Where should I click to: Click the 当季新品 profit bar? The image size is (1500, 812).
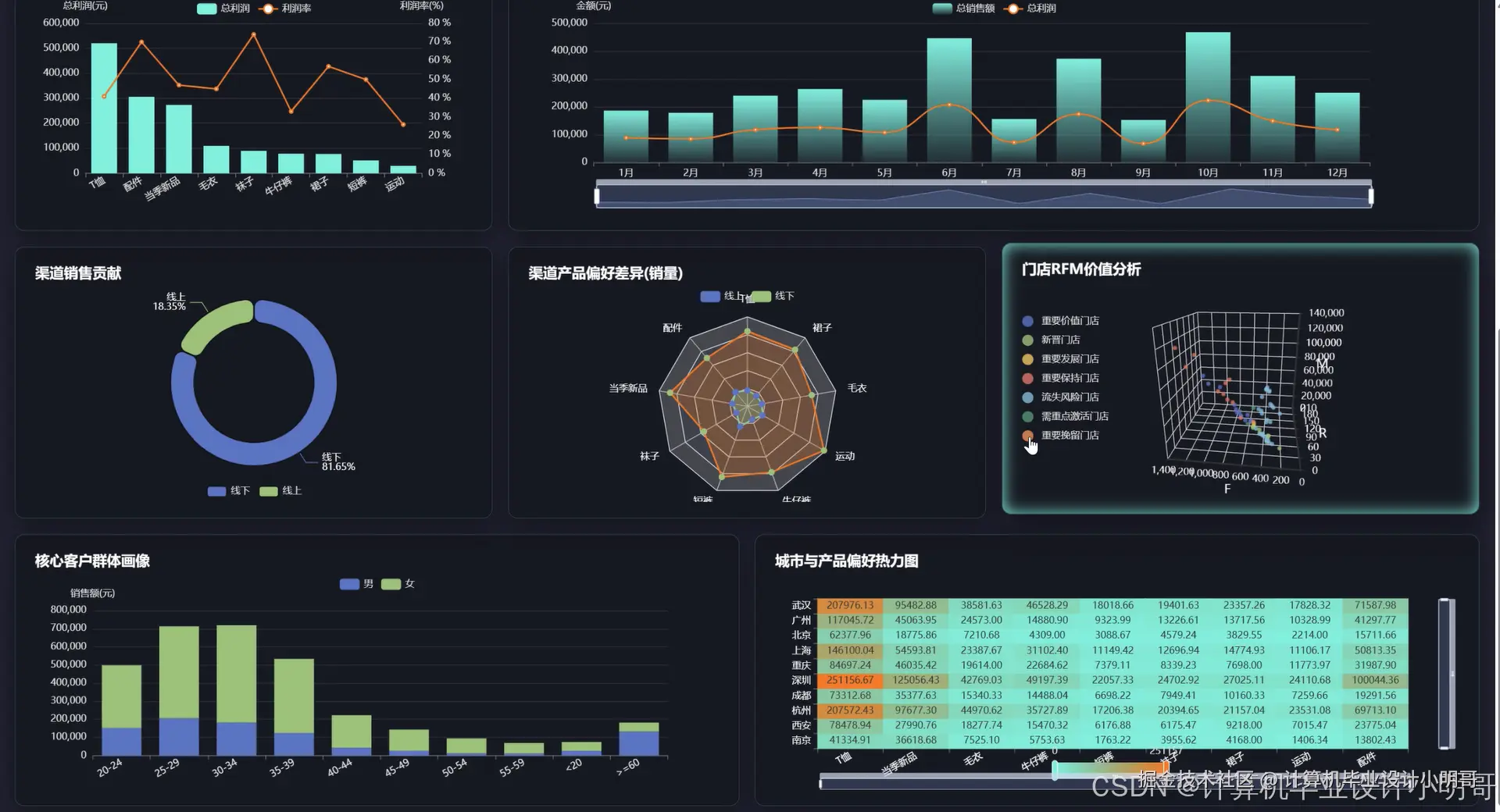179,139
